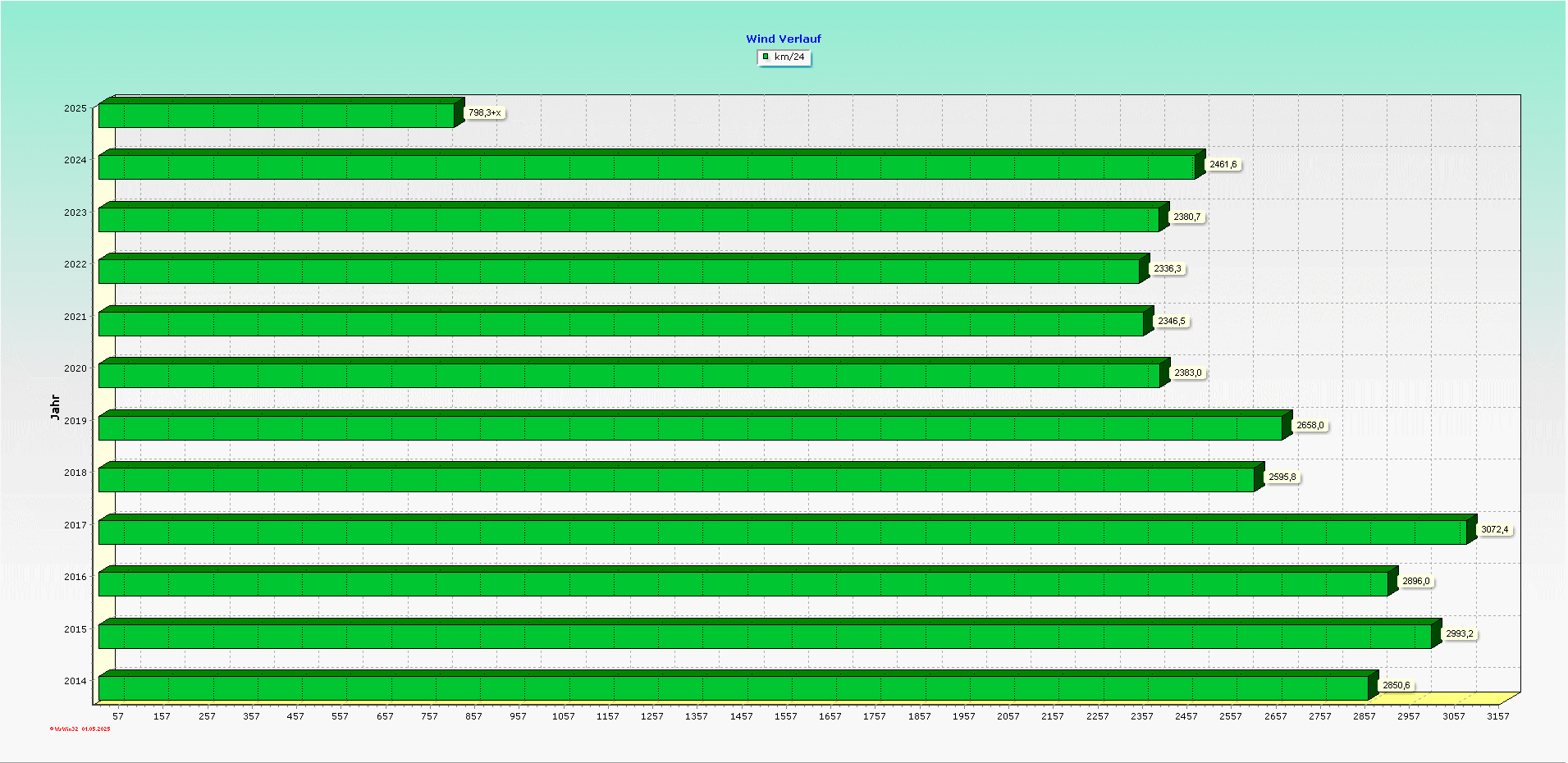Click the 2057 tick on x-axis
This screenshot has width=1568, height=763.
click(x=1008, y=716)
